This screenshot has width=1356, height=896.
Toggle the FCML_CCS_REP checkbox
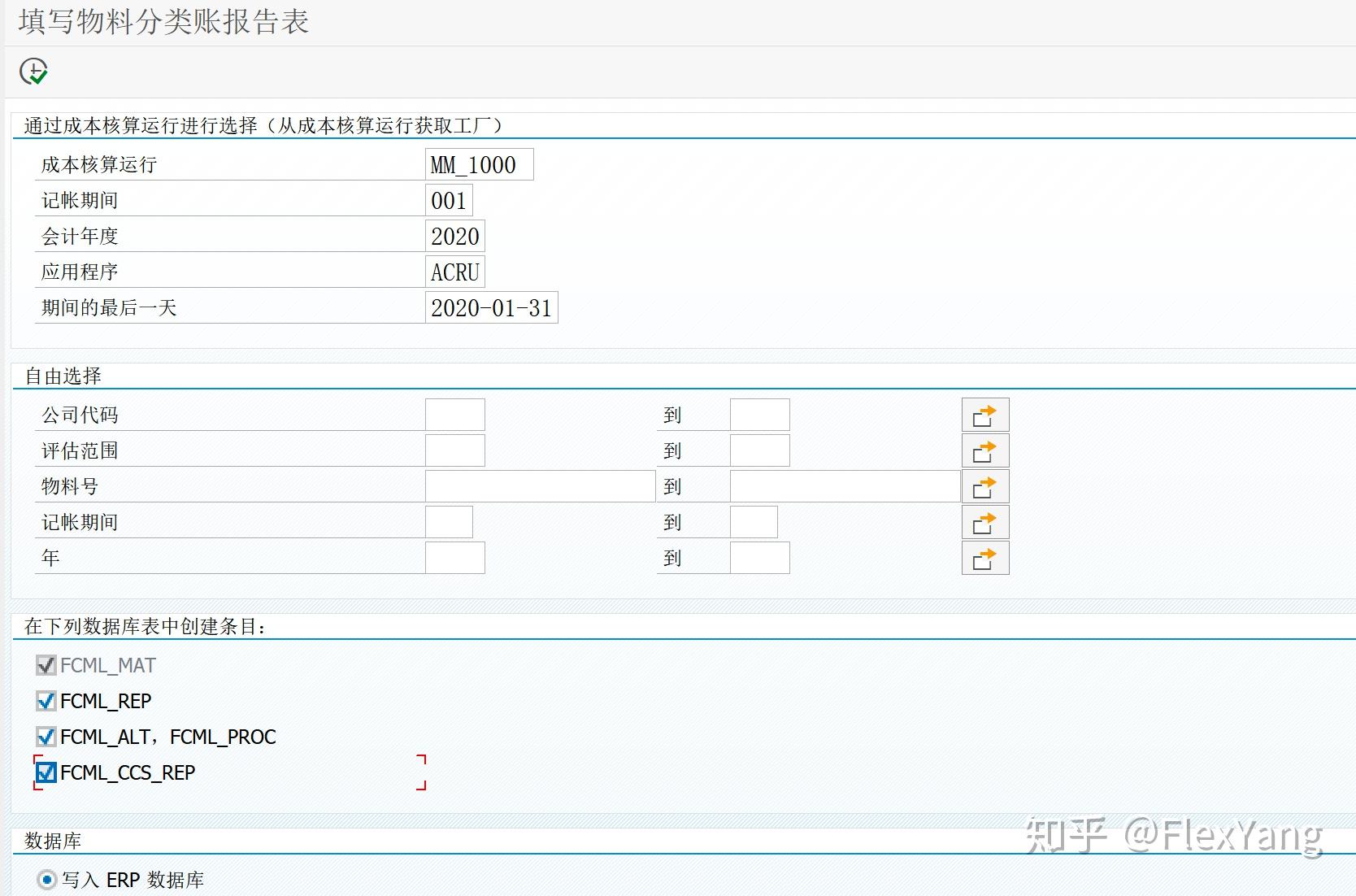46,772
